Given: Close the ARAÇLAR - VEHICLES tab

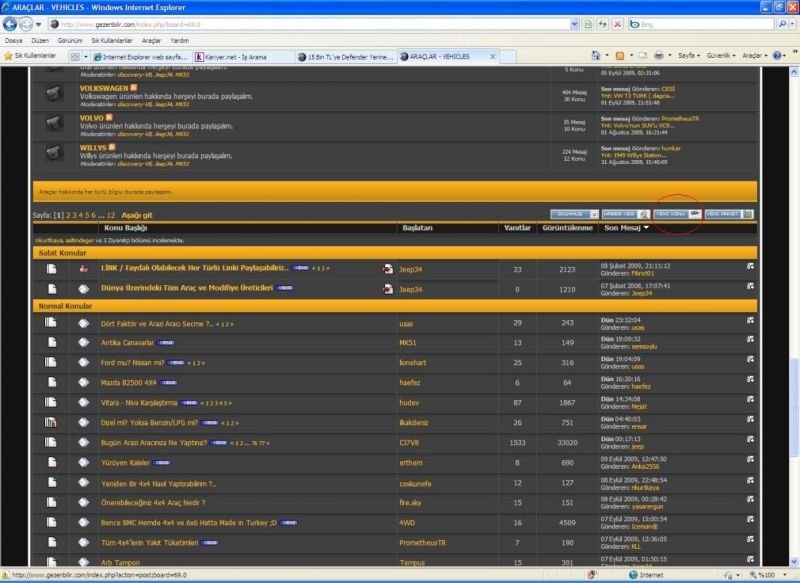Looking at the screenshot, I should tap(492, 57).
